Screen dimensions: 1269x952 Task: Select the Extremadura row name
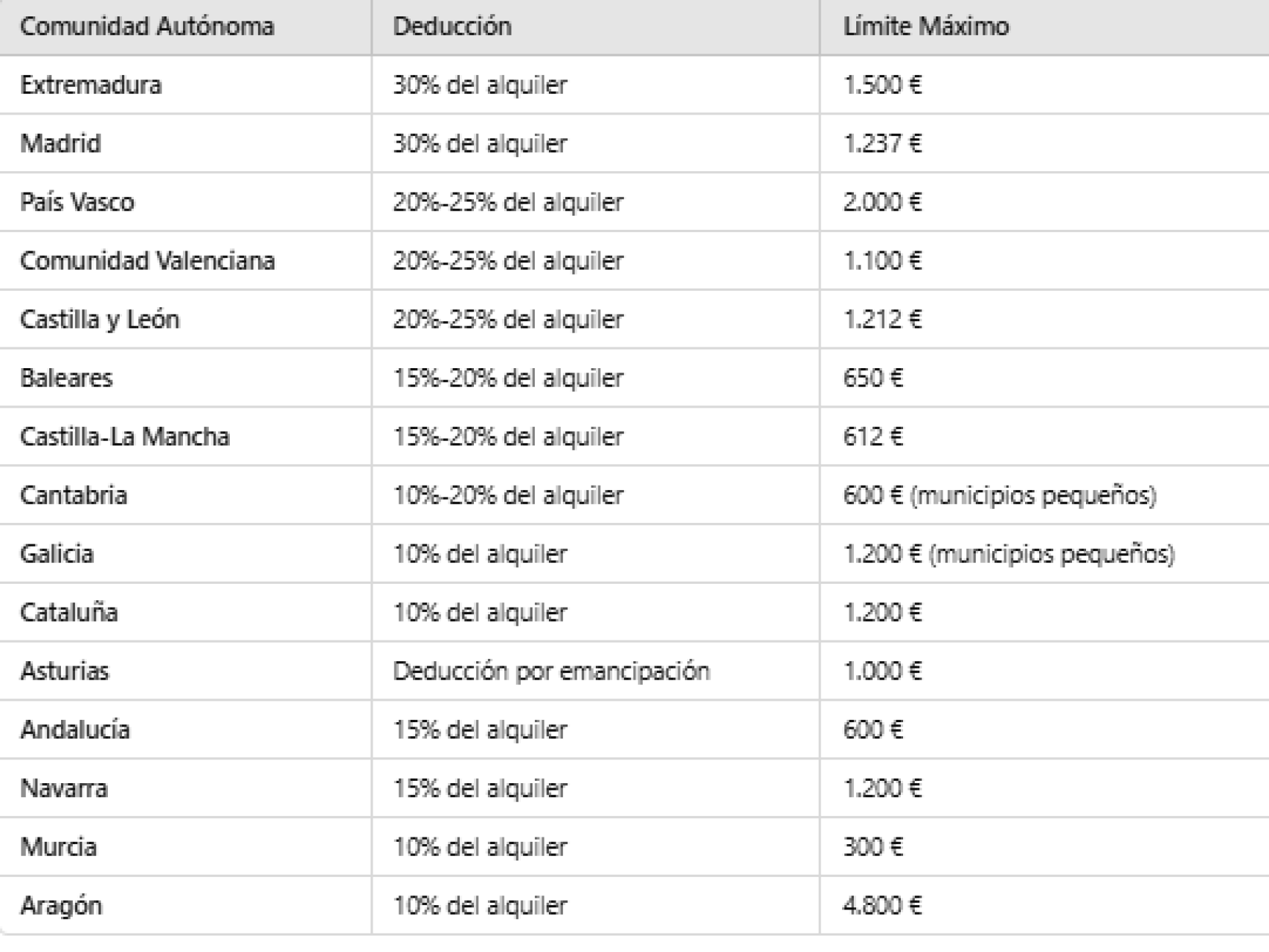point(91,85)
